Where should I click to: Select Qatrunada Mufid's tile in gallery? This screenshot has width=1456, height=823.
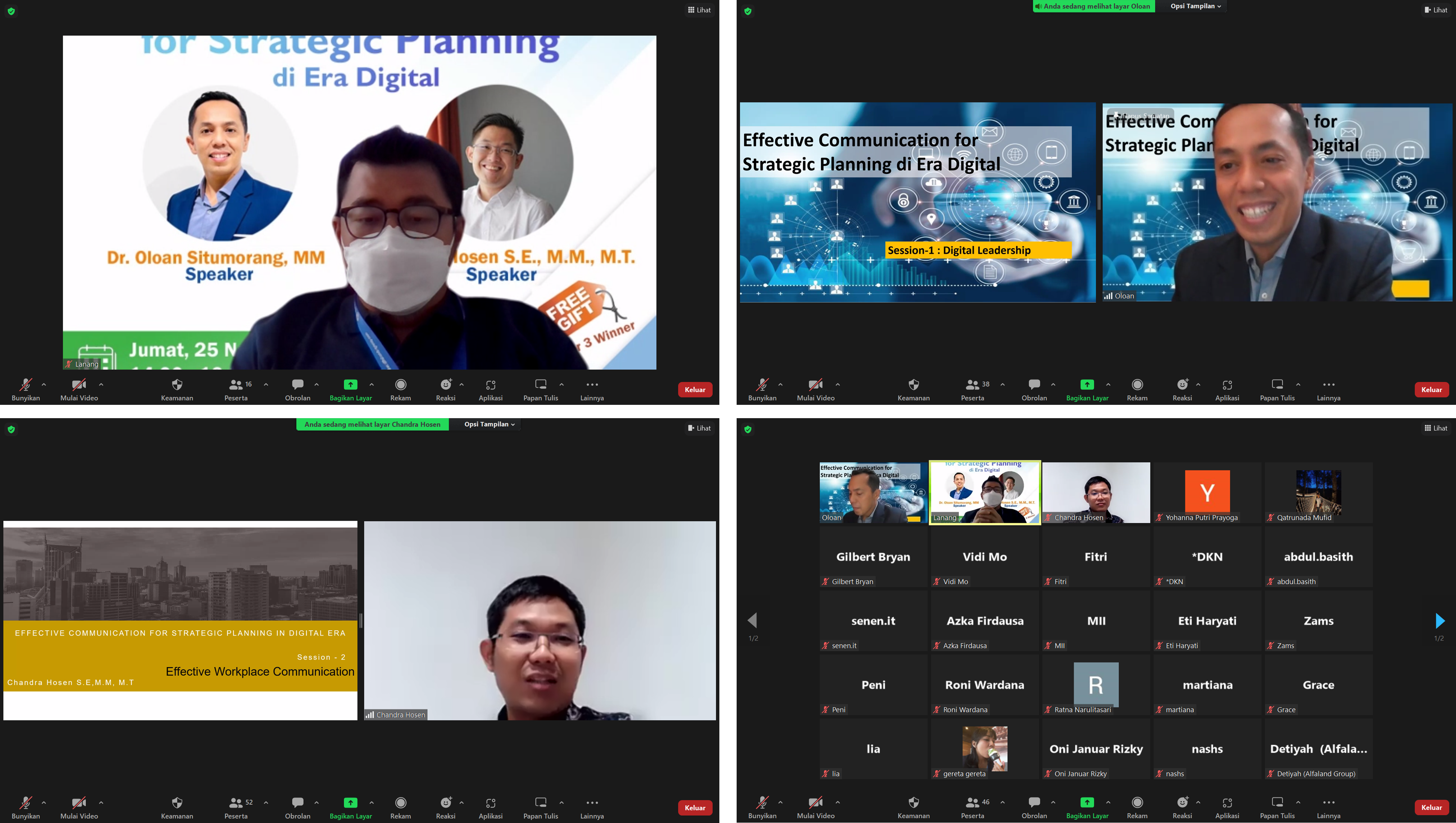(x=1318, y=493)
